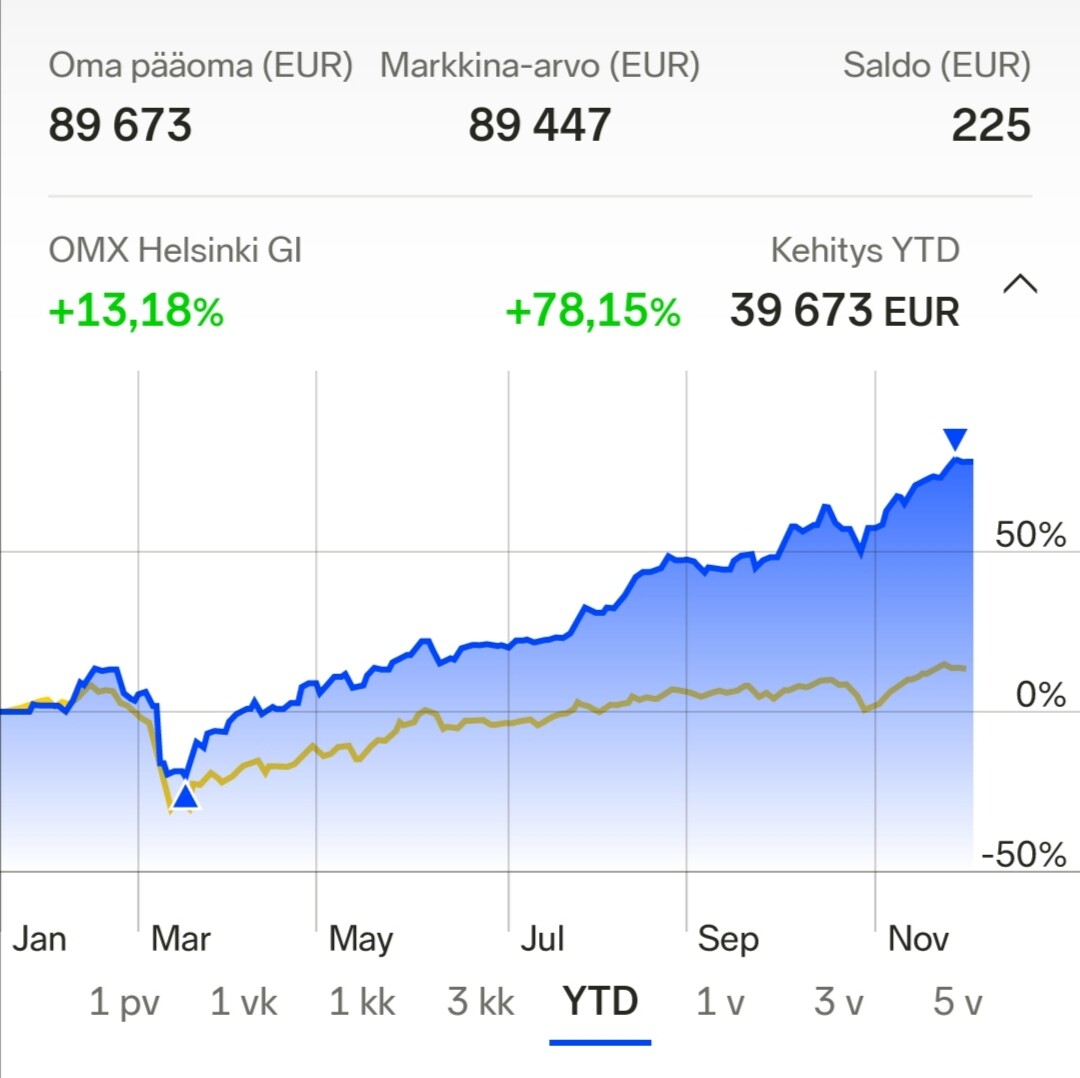Open the 1 v time range
1080x1078 pixels.
(720, 1002)
